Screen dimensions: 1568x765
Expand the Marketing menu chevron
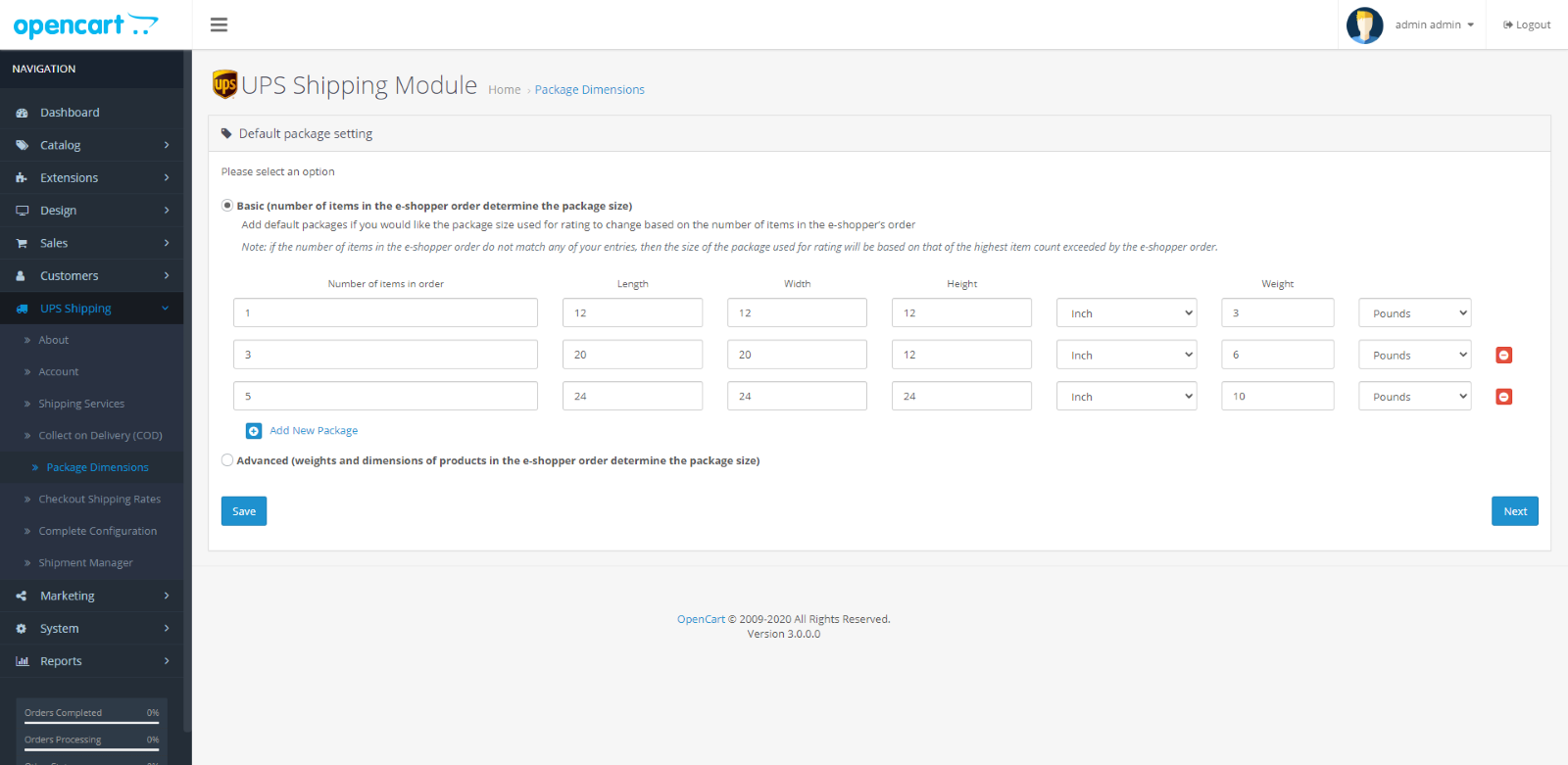click(x=167, y=596)
